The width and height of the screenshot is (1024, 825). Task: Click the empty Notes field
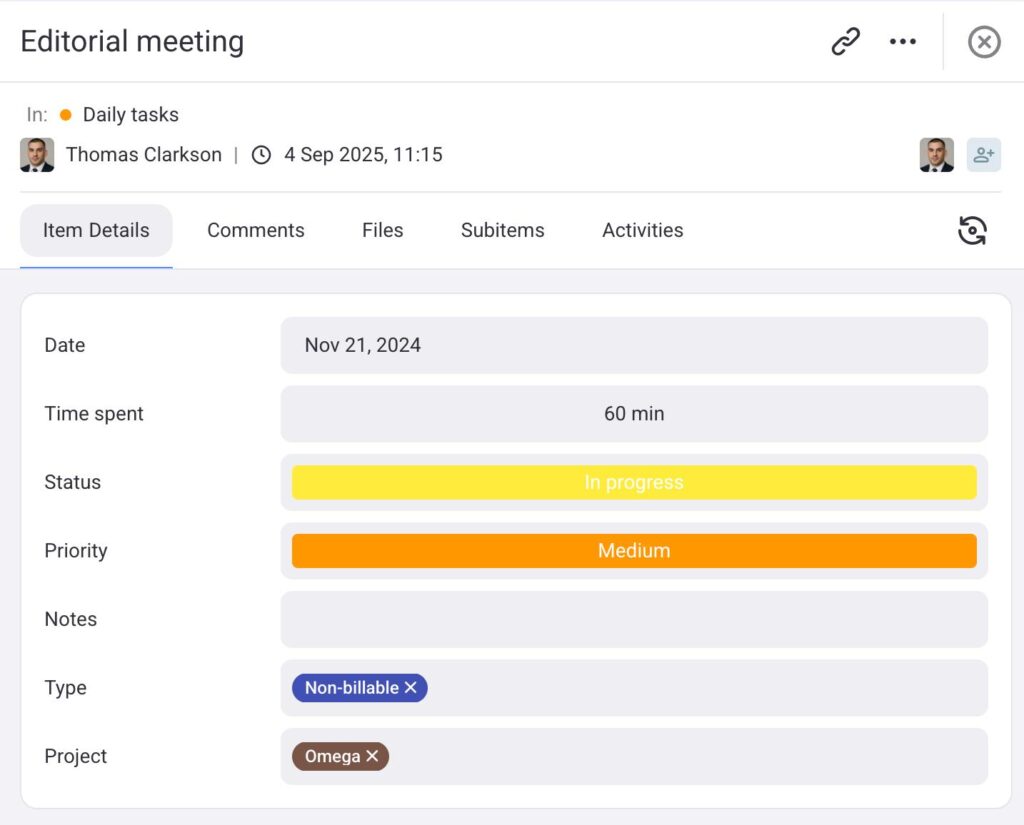[x=633, y=619]
